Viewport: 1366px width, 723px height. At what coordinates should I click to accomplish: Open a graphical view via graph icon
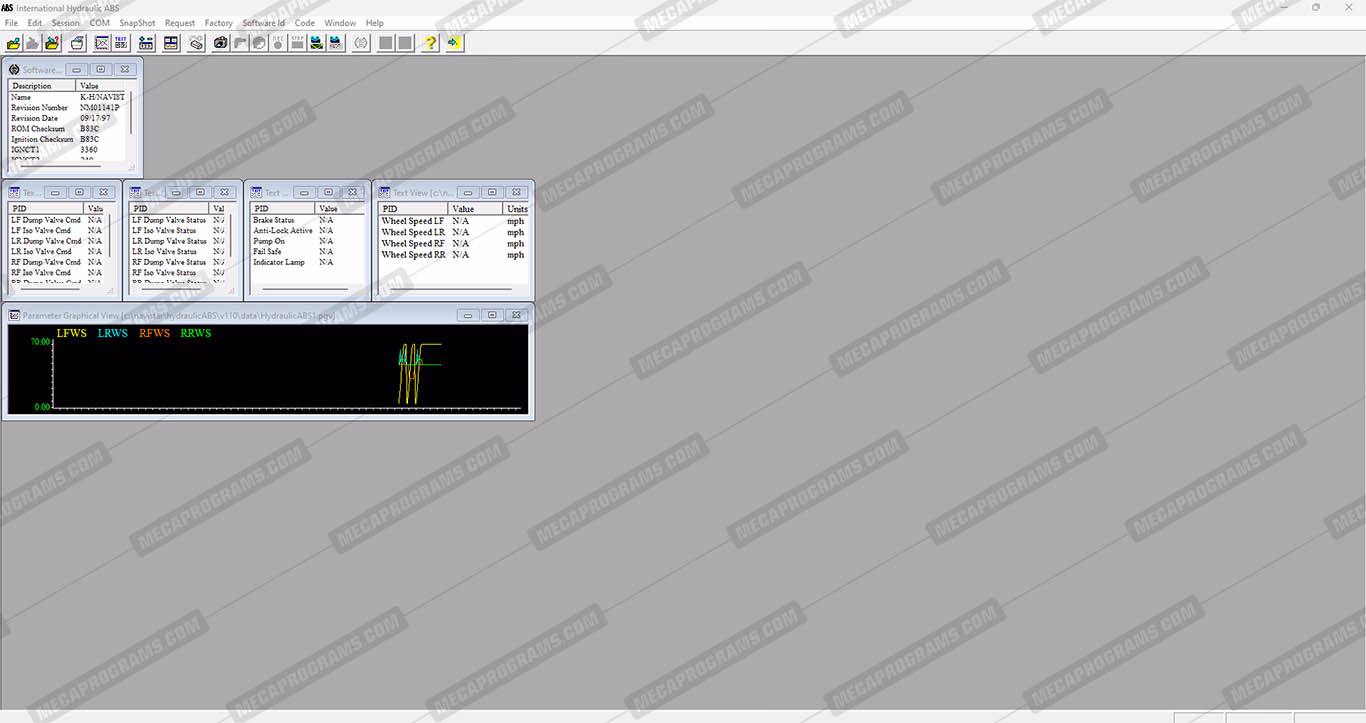[x=101, y=43]
